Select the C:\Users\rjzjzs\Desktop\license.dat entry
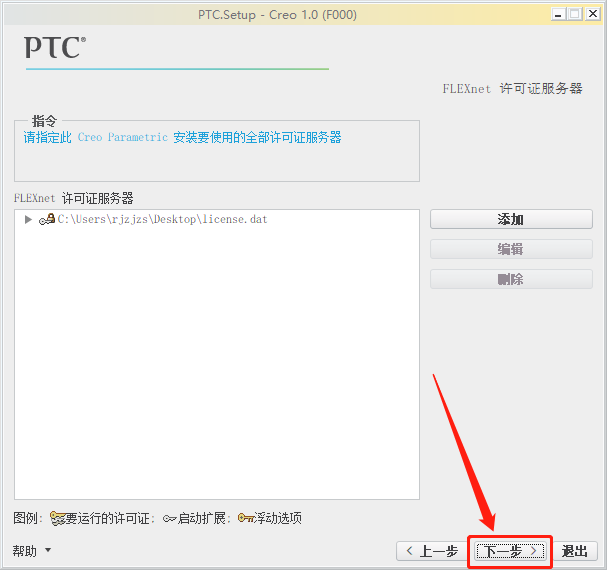 click(163, 220)
